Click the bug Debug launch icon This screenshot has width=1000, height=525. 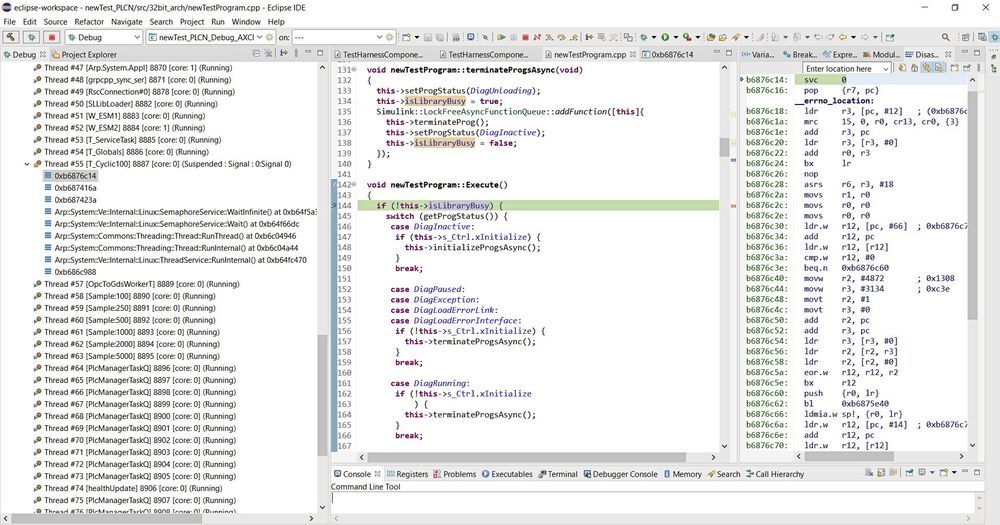click(x=30, y=37)
